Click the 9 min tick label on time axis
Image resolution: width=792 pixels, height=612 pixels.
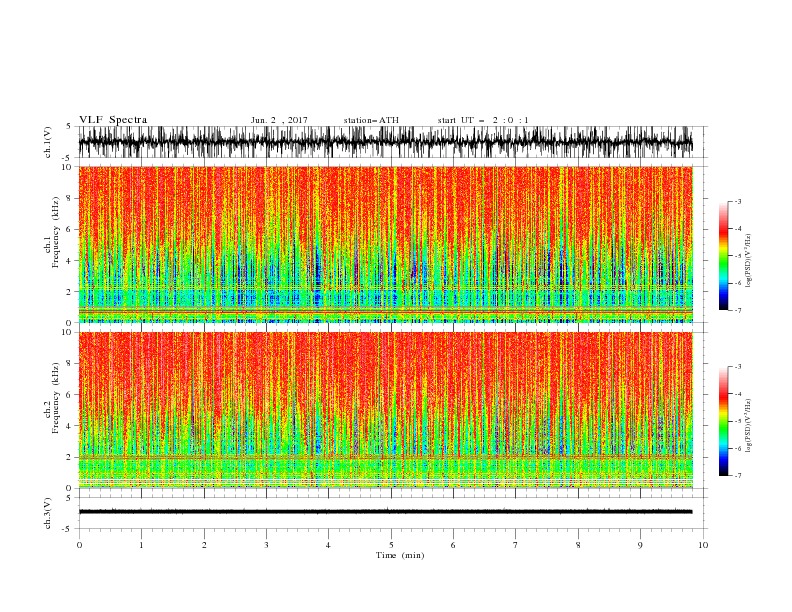tap(640, 545)
